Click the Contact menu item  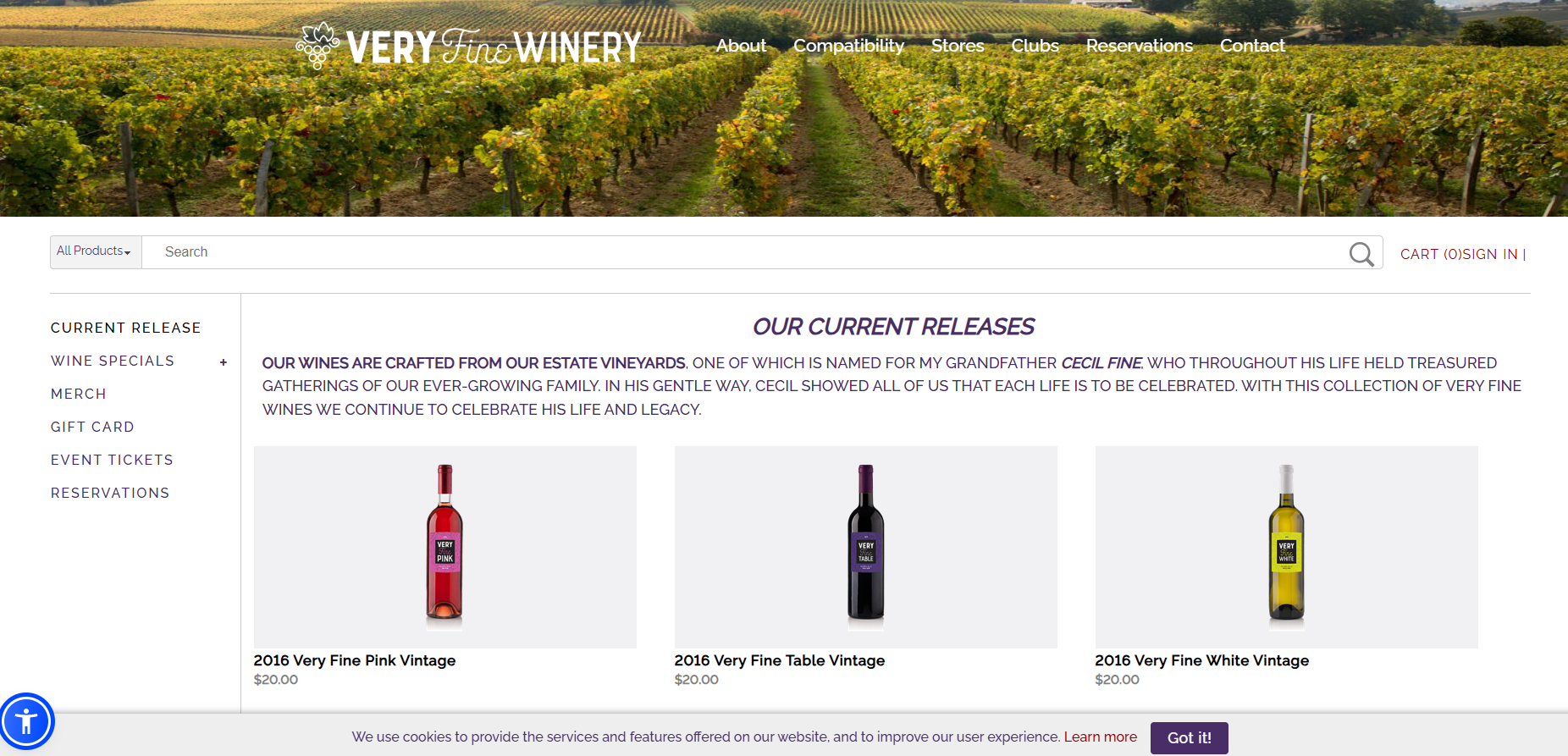coord(1252,46)
